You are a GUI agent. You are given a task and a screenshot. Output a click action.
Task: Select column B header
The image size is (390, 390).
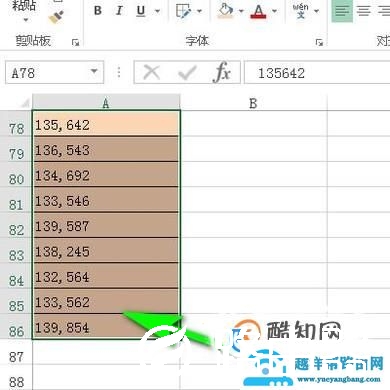pyautogui.click(x=253, y=103)
